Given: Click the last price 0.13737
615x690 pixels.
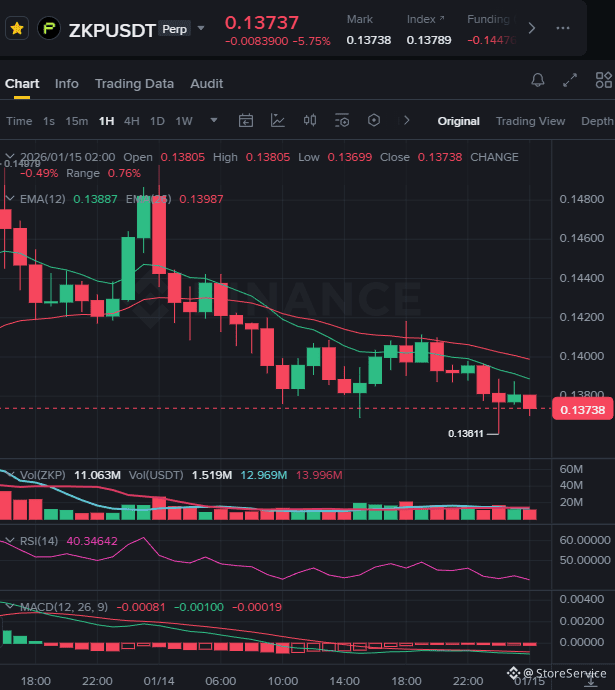Looking at the screenshot, I should [x=262, y=22].
